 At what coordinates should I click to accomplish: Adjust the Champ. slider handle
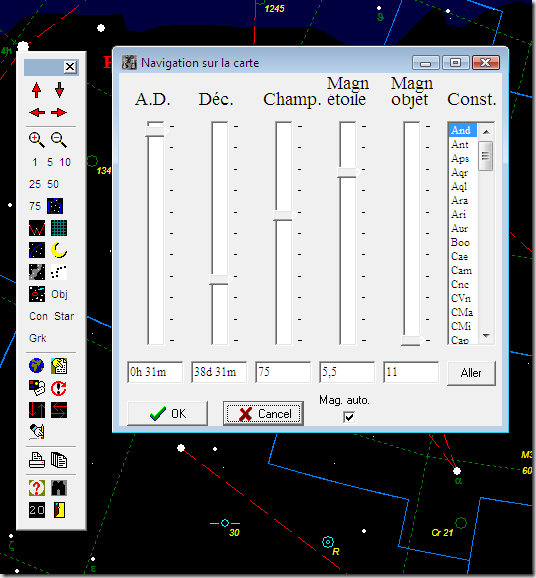(284, 215)
